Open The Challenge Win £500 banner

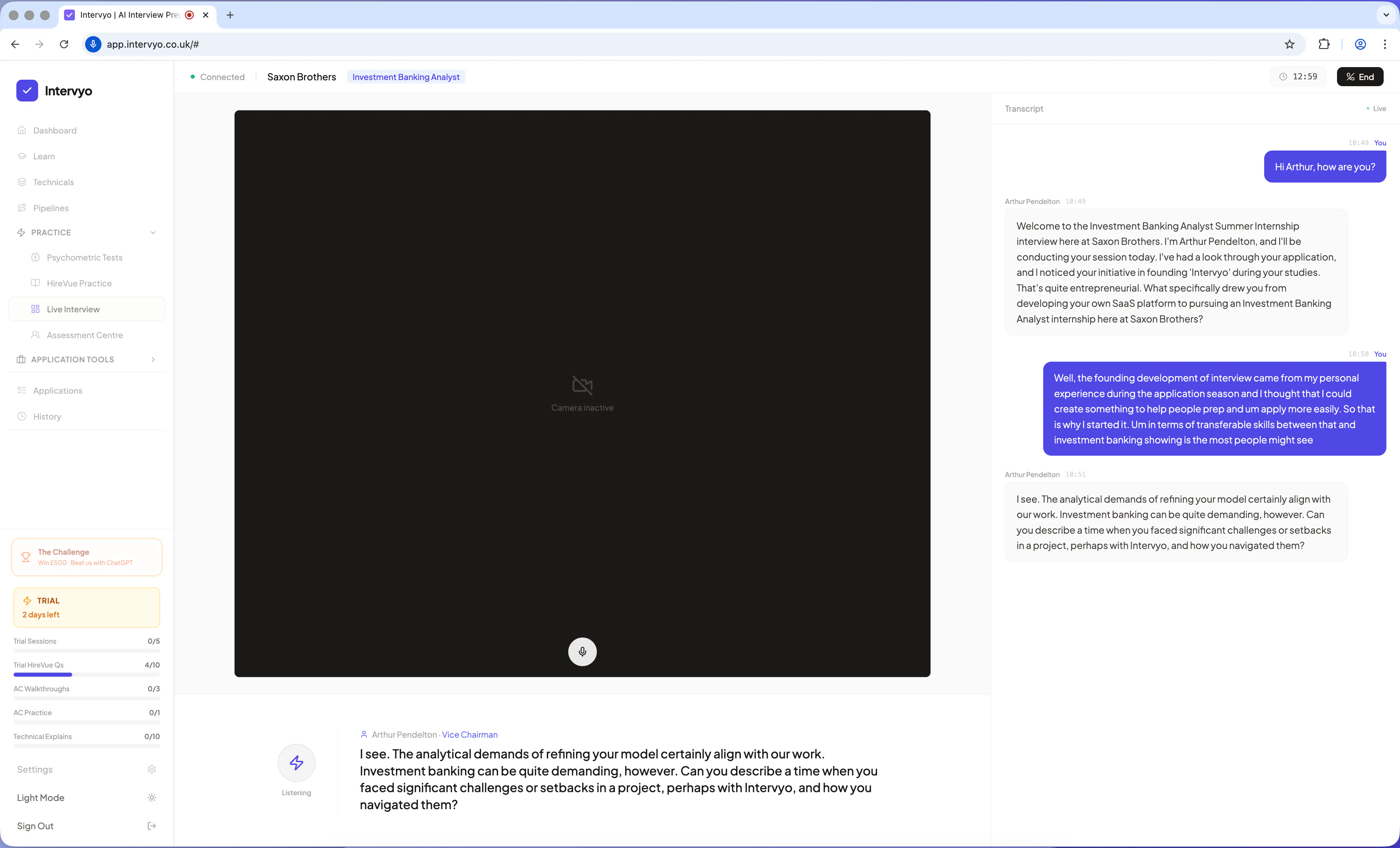coord(87,557)
